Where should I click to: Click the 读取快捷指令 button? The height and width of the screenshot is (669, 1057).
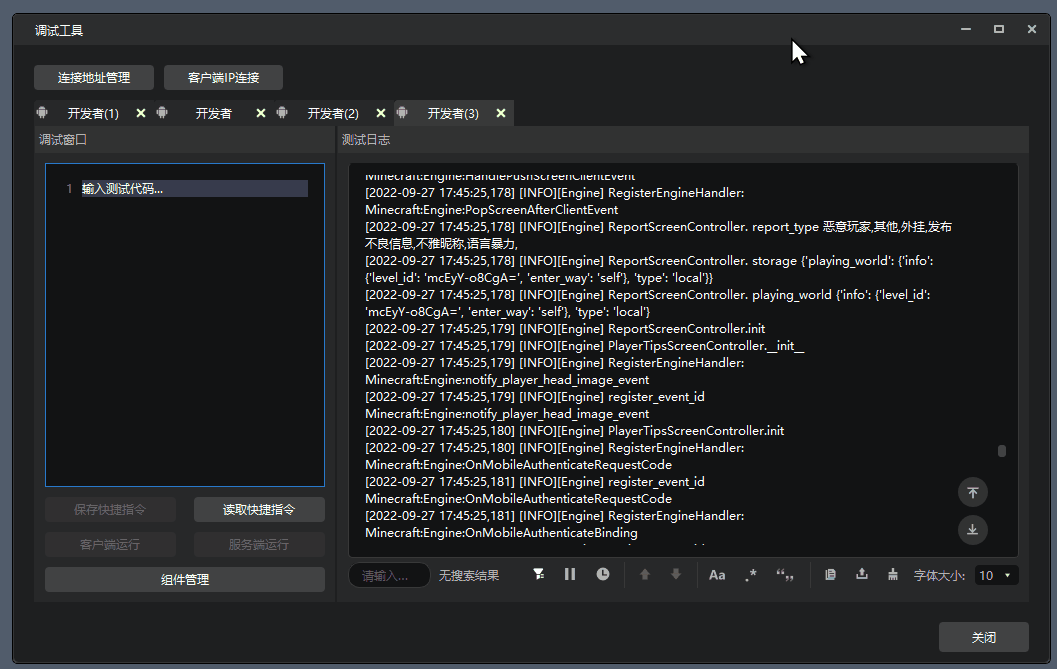pos(259,510)
